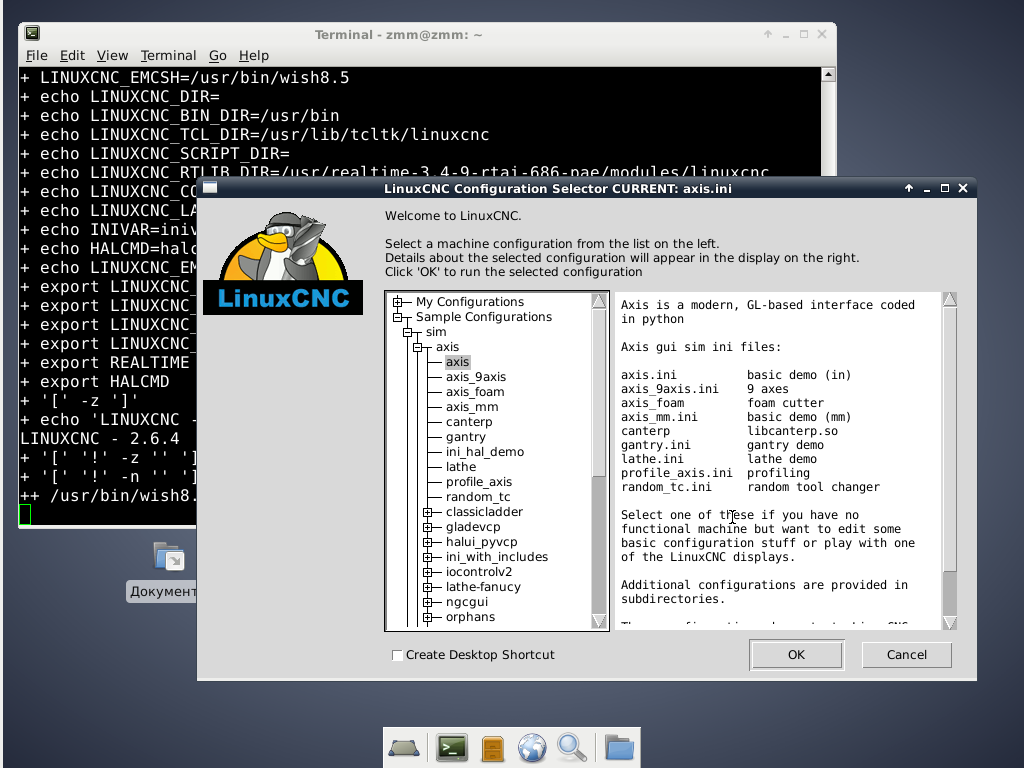The height and width of the screenshot is (768, 1024).
Task: Expand the My Configurations tree node
Action: [398, 302]
